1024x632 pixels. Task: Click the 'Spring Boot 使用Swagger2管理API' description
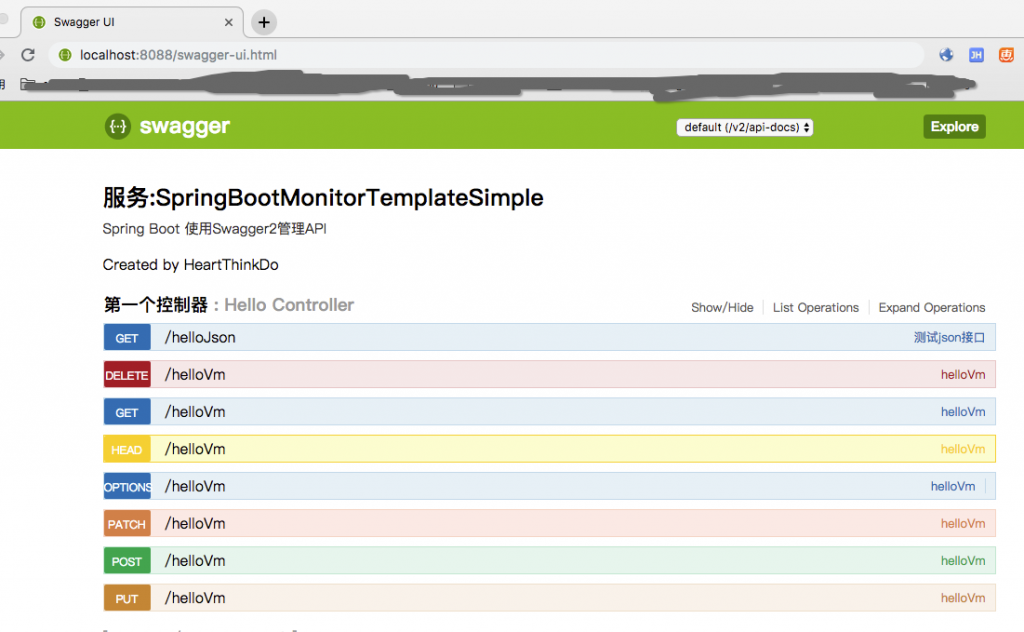point(214,229)
